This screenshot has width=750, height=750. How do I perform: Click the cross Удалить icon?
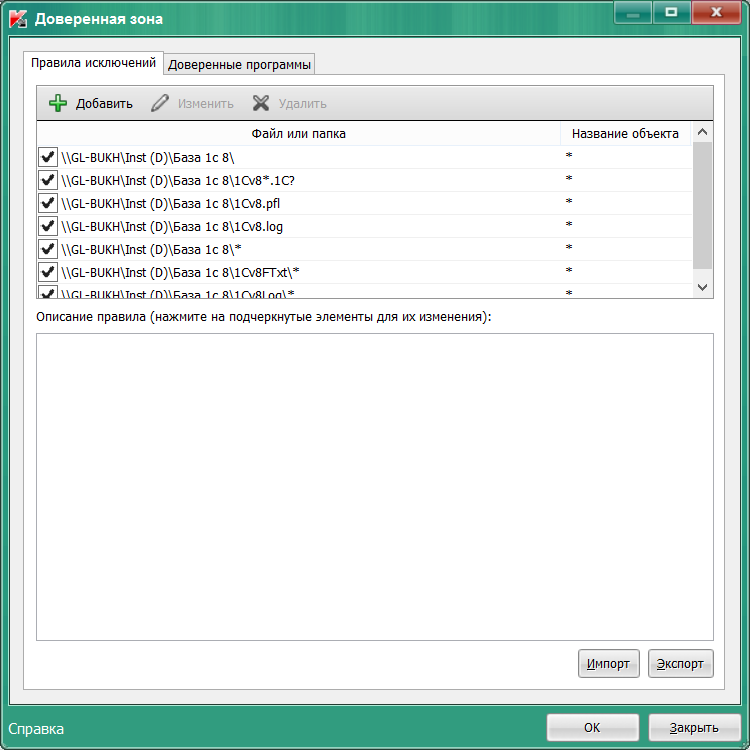[x=261, y=103]
